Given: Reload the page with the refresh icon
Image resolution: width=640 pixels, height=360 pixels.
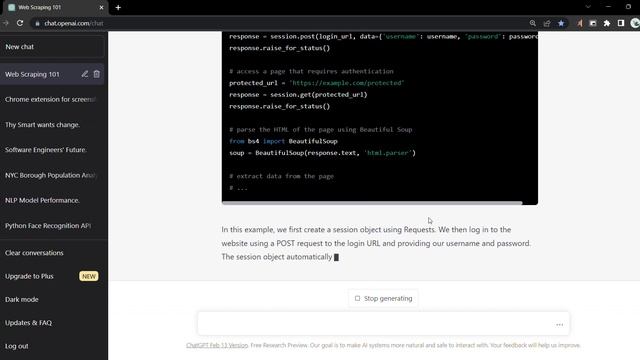Looking at the screenshot, I should pyautogui.click(x=20, y=23).
